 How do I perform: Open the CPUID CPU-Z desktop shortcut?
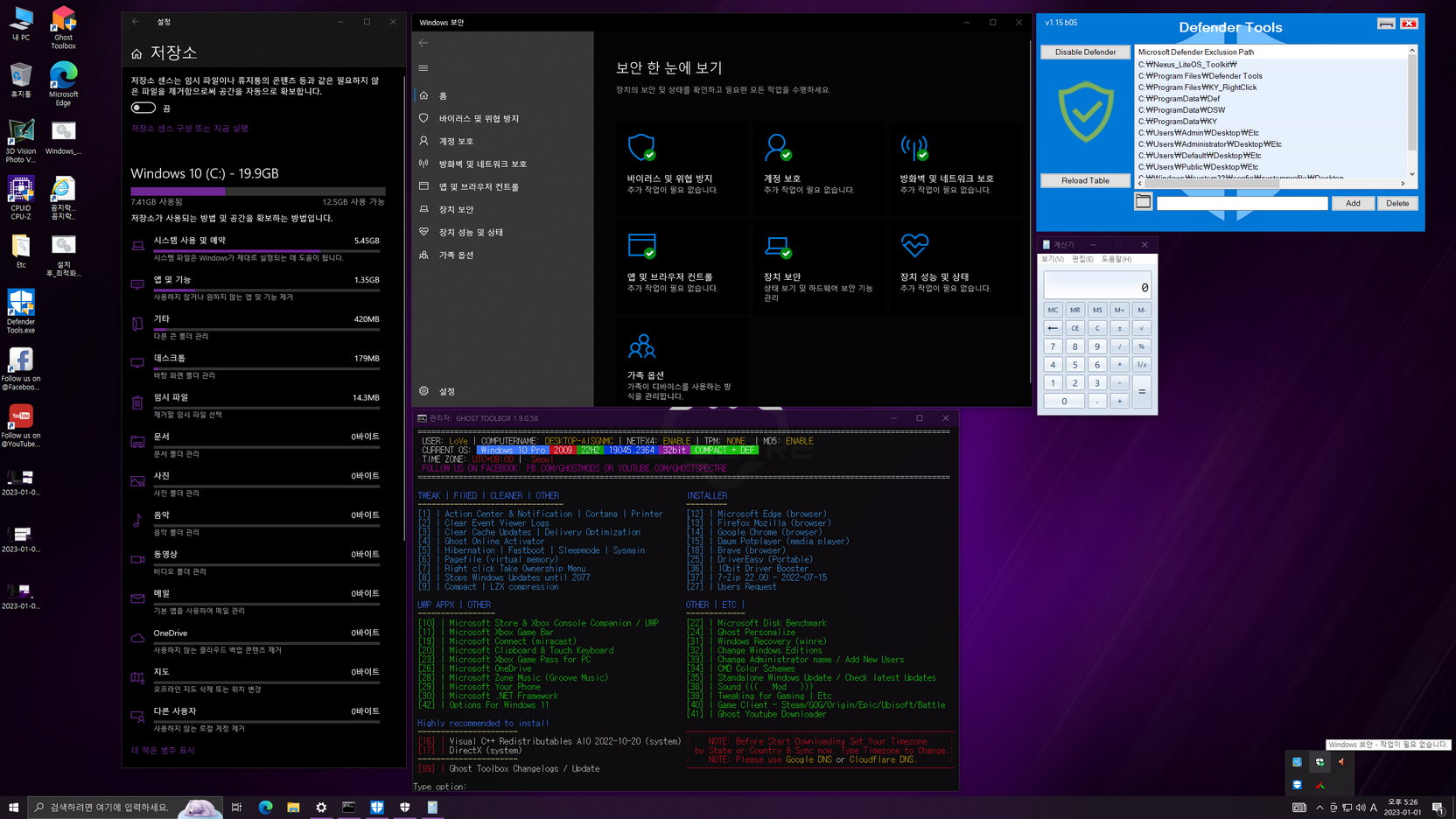[20, 199]
